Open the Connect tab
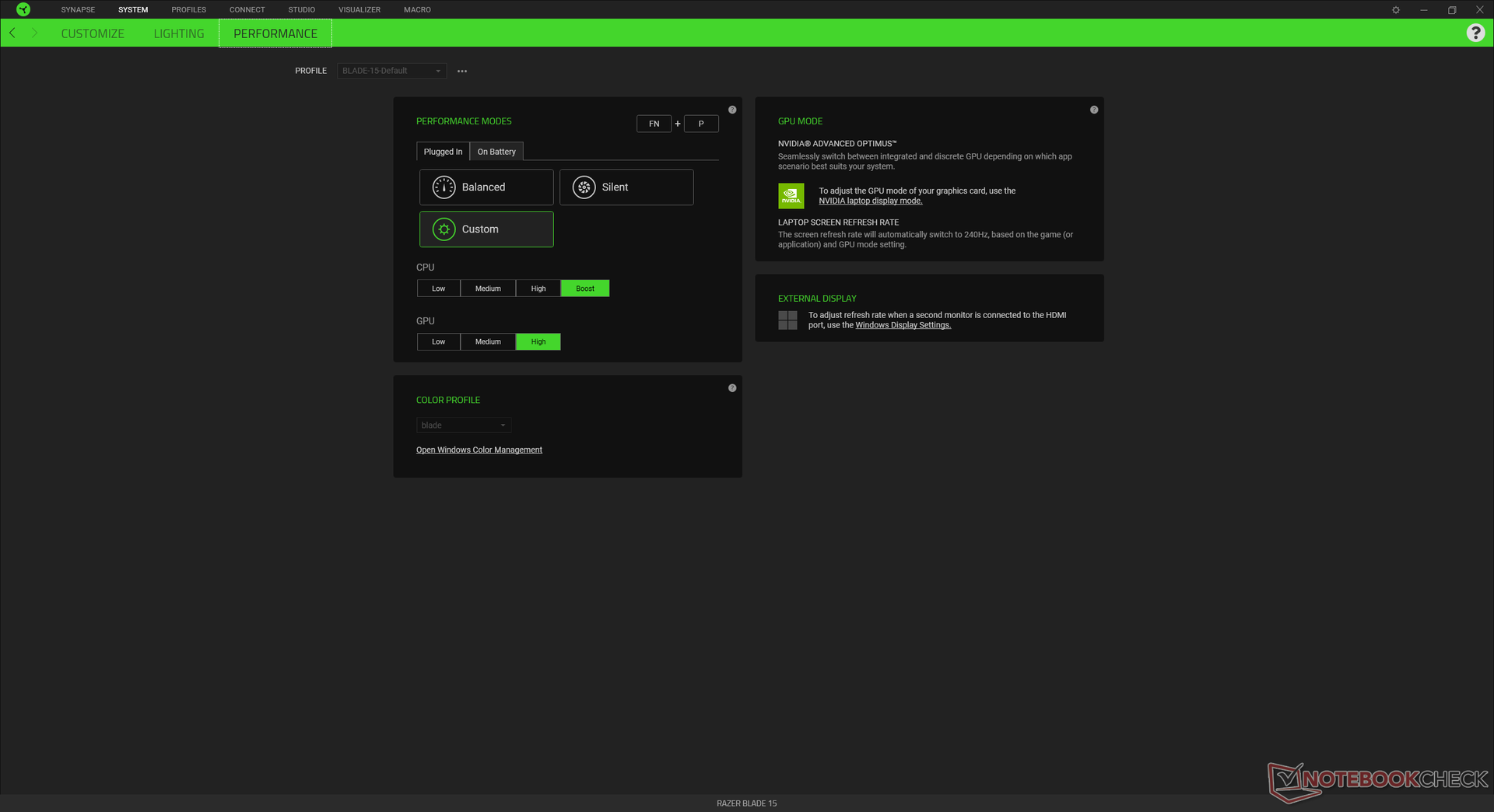 coord(247,10)
